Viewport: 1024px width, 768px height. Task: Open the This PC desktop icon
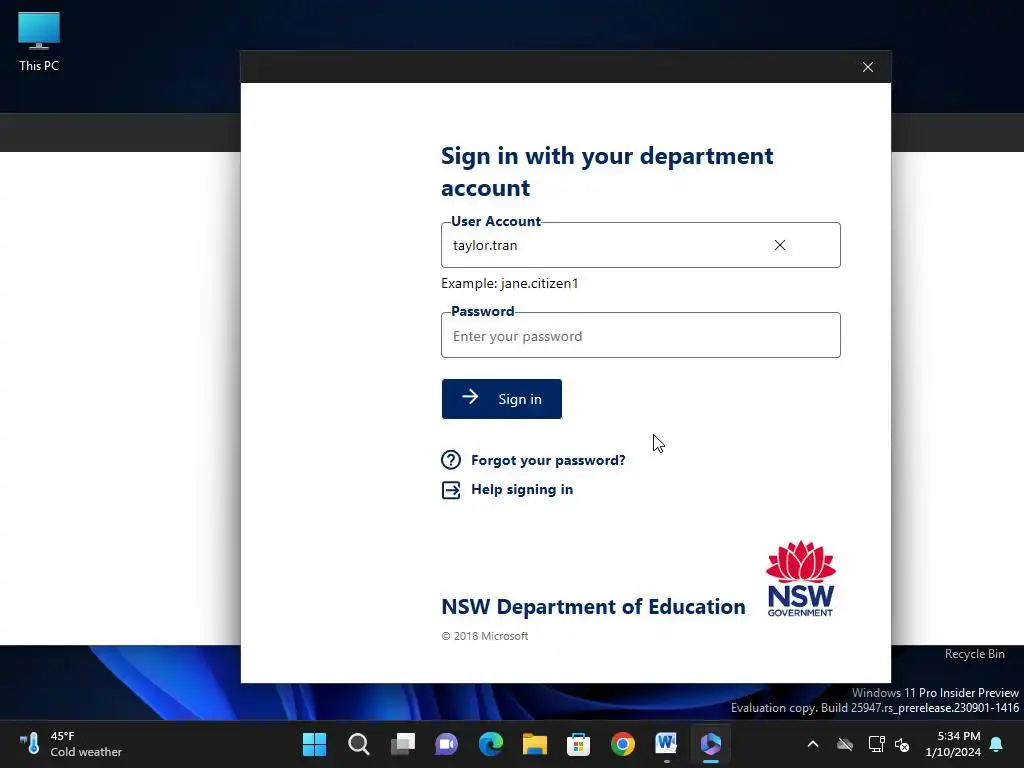(39, 41)
